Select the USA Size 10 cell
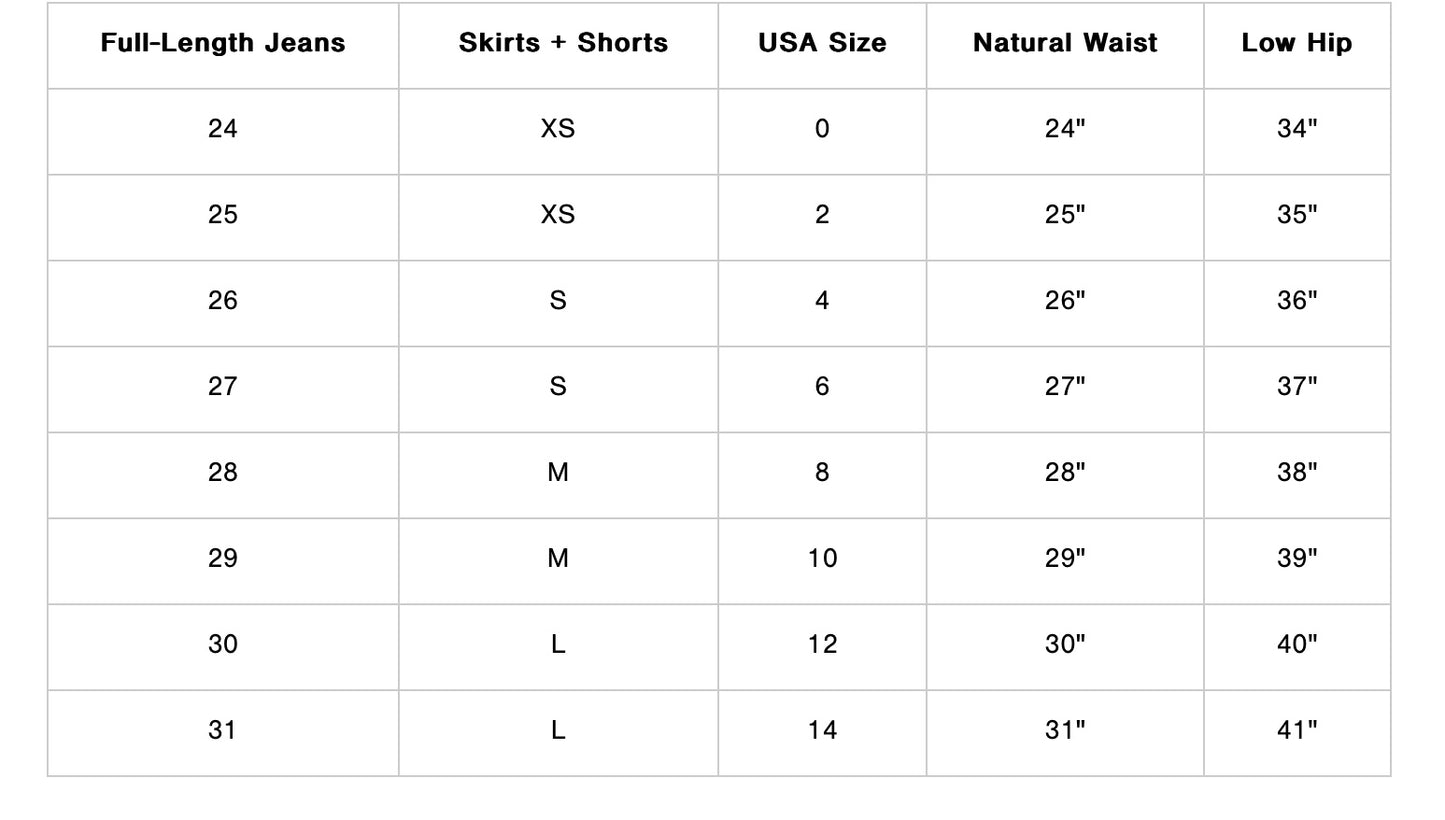This screenshot has width=1445, height=820. click(822, 559)
